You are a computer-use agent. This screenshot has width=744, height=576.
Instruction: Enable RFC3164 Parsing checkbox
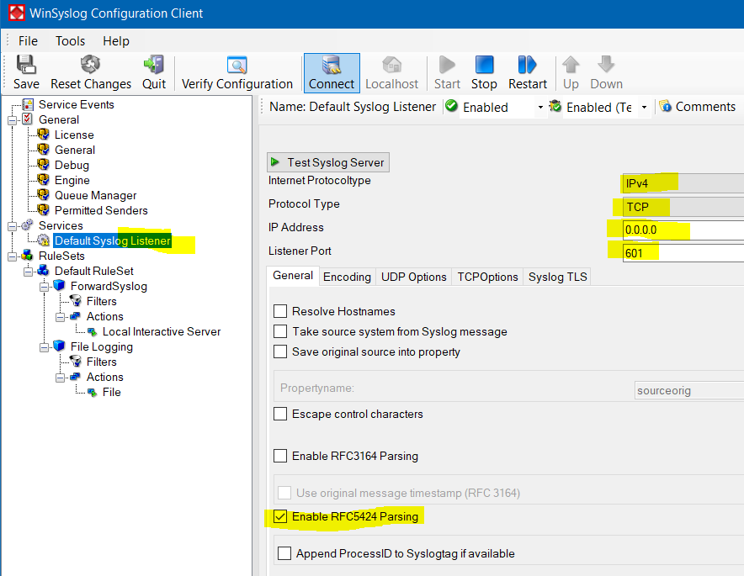(x=280, y=456)
